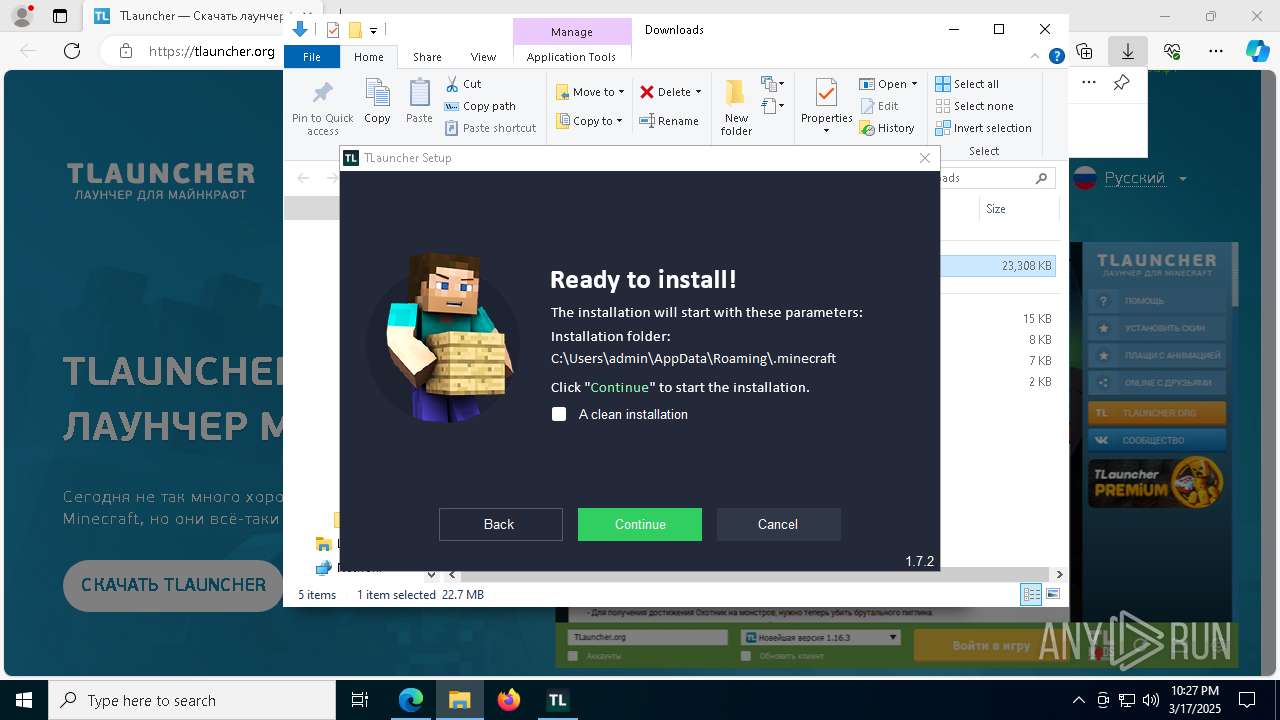Tick the 'A clean installation' checkbox
Image resolution: width=1280 pixels, height=720 pixels.
coord(559,414)
